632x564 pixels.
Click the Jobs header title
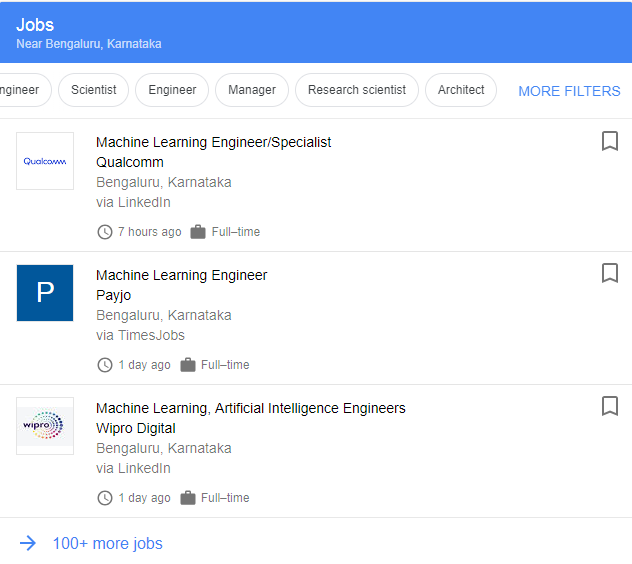point(35,25)
